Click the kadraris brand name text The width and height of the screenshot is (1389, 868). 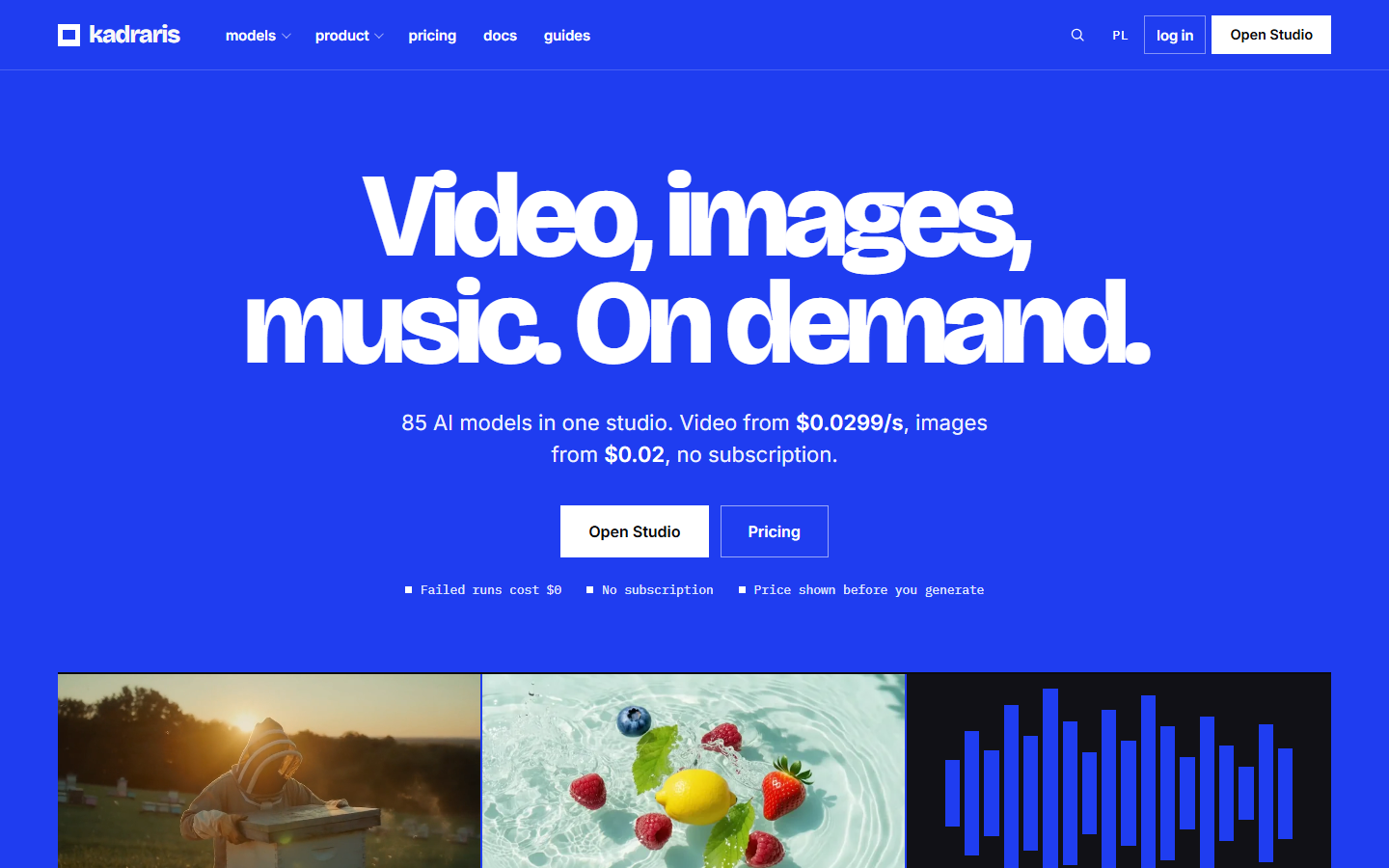[x=135, y=35]
